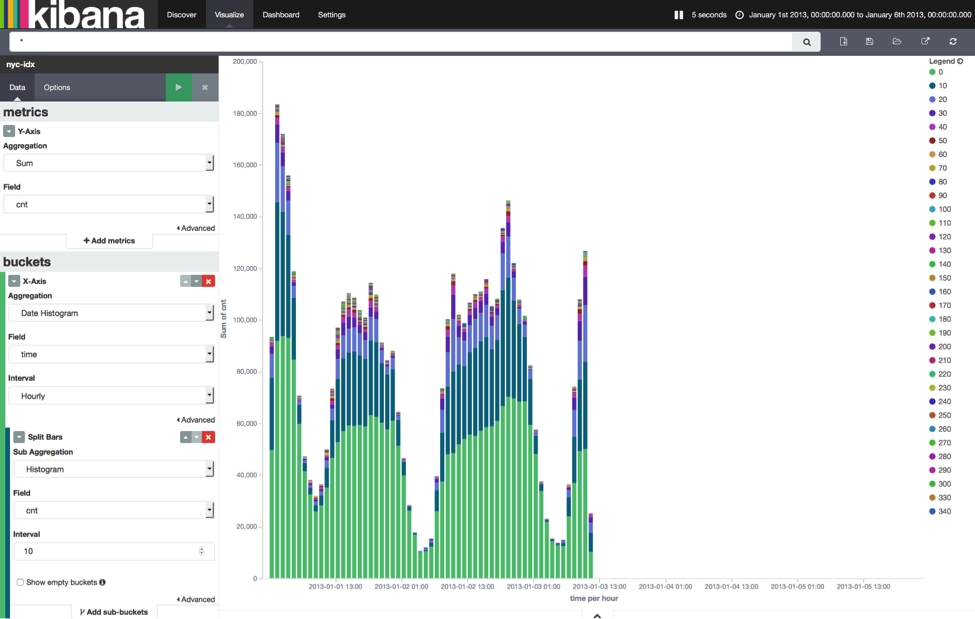
Task: Open the load saved visualization folder icon
Action: click(897, 42)
